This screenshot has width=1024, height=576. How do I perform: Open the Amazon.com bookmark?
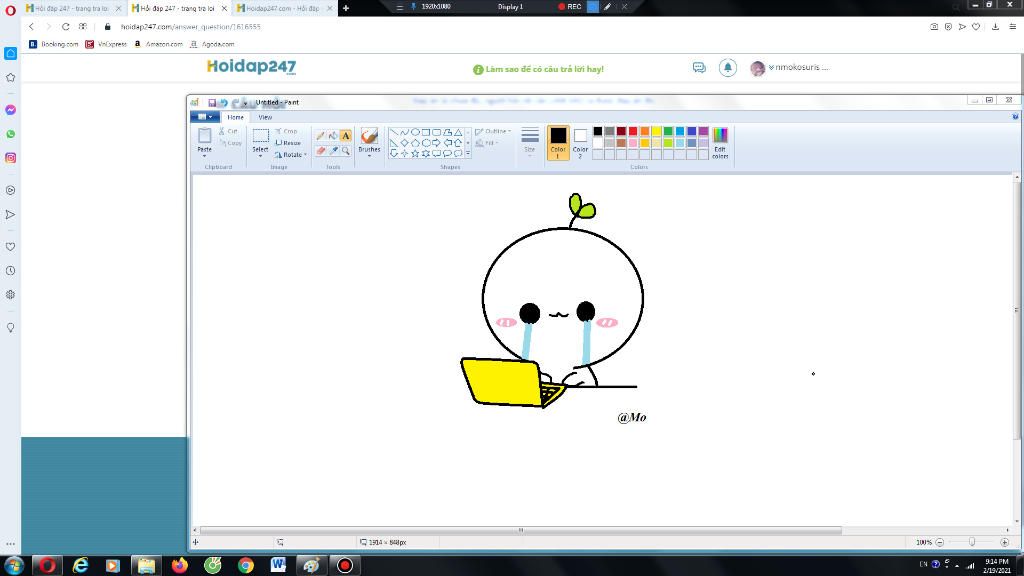(158, 44)
